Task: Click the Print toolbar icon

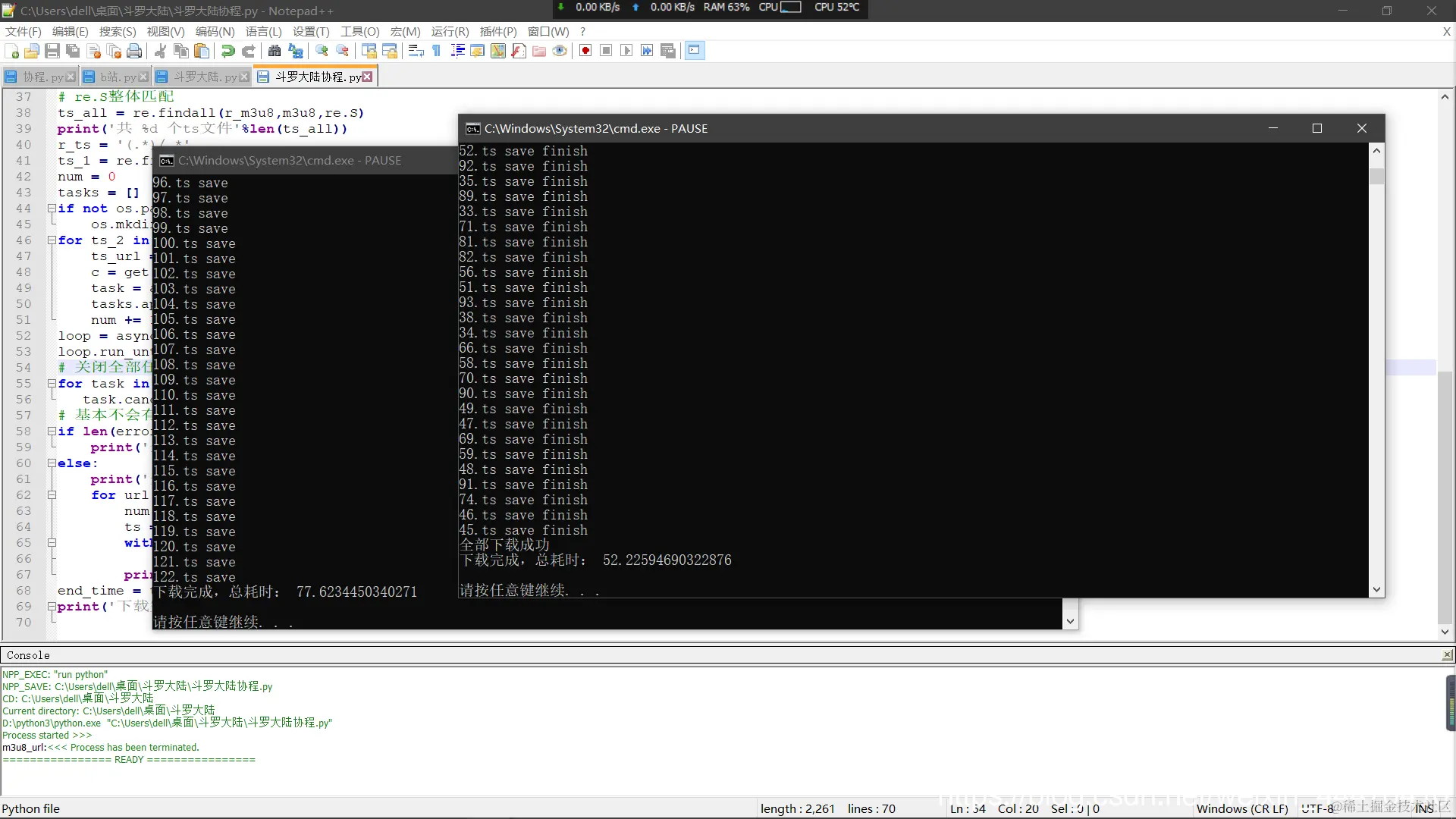Action: [134, 51]
